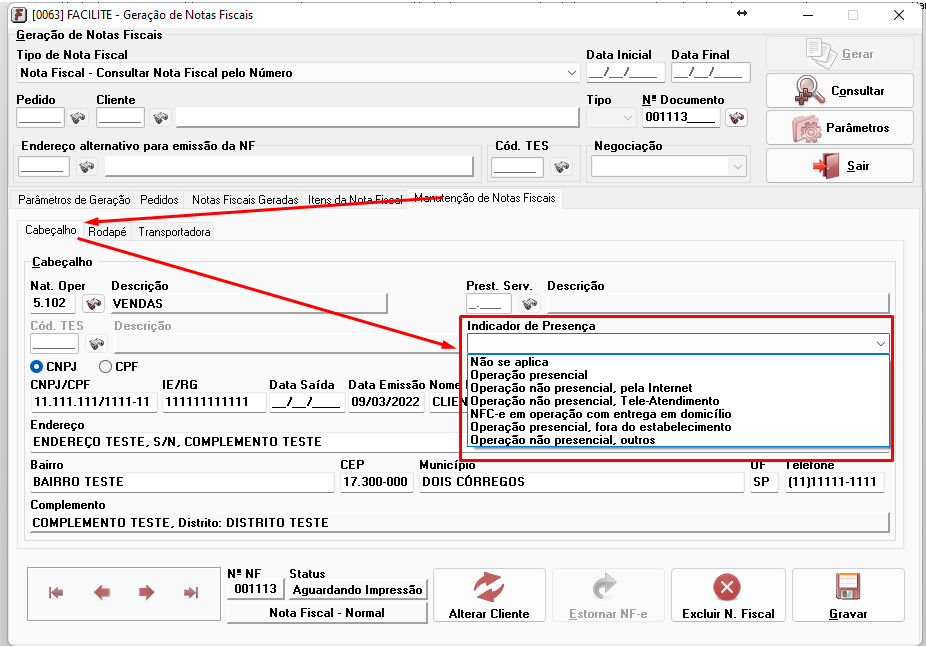Click the Endereço field
The image size is (926, 647).
point(245,442)
